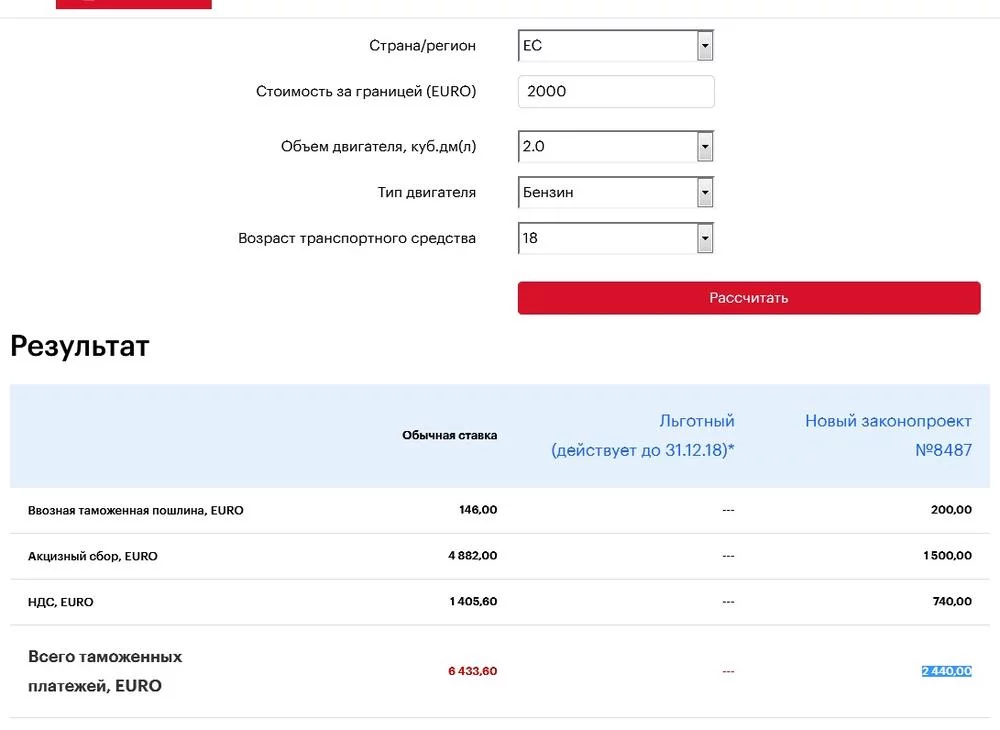
Task: Open the Страна/регион dropdown
Action: [x=615, y=46]
